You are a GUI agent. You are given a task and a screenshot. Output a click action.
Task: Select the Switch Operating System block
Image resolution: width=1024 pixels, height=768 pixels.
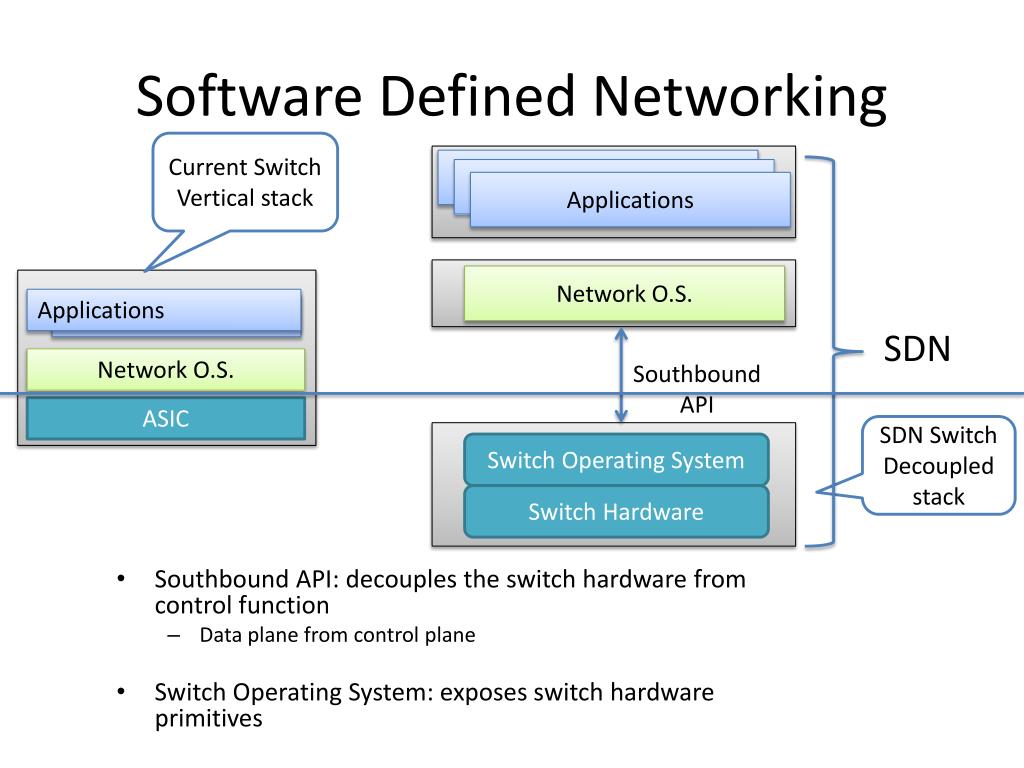click(x=616, y=460)
